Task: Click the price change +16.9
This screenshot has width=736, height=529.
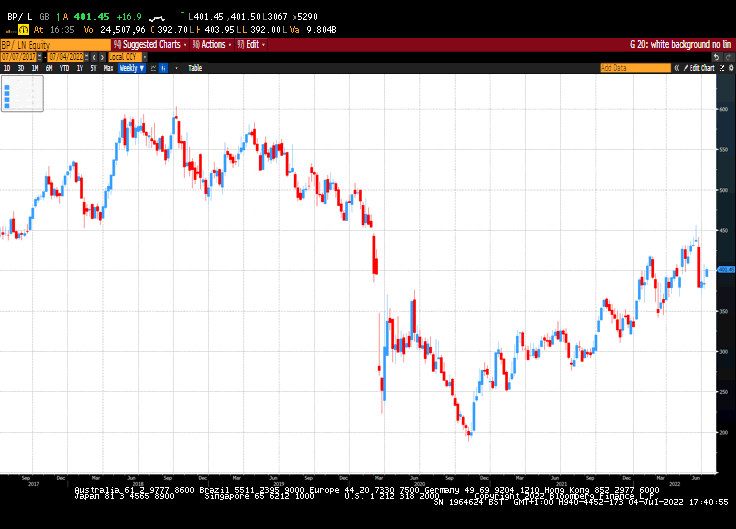Action: click(x=129, y=17)
